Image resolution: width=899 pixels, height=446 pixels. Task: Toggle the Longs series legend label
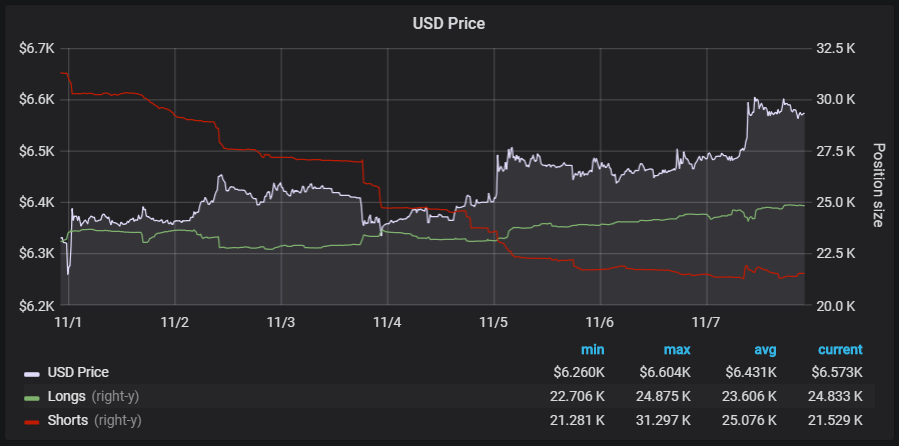[67, 396]
